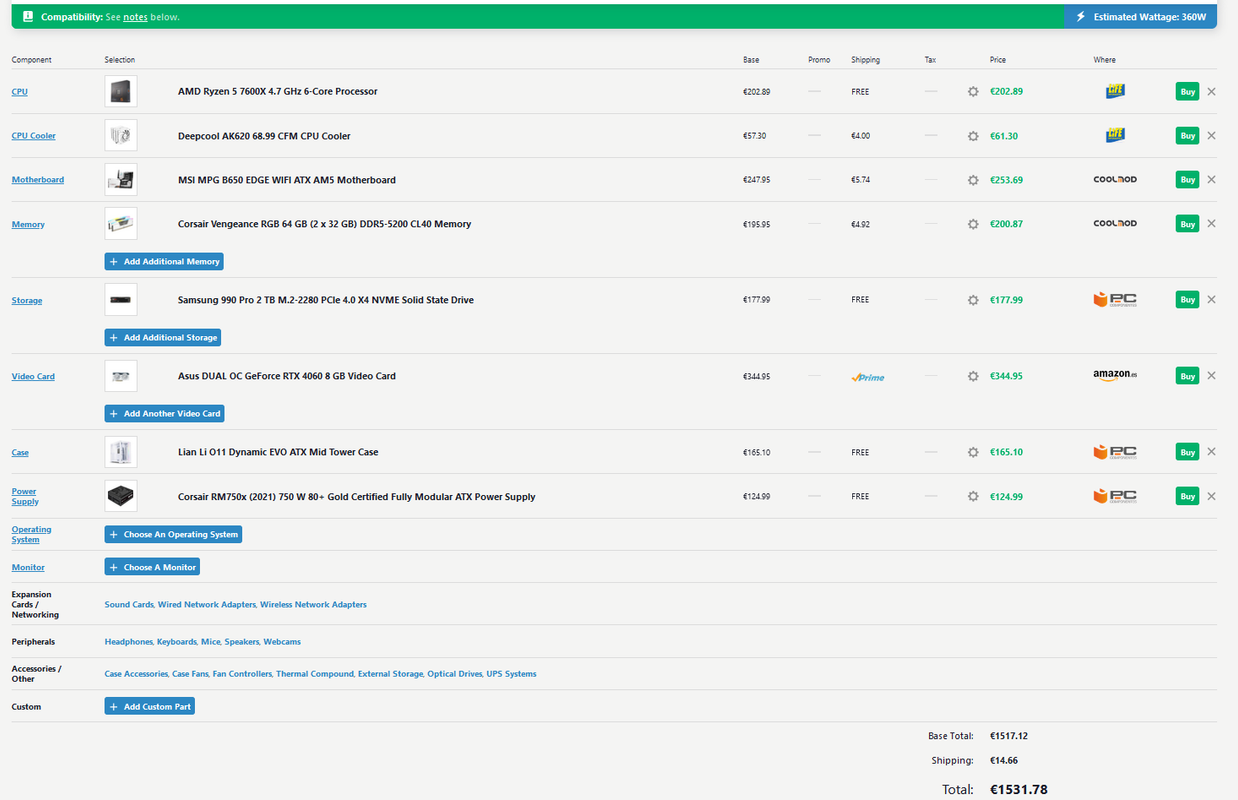Click gear icon in Motherboard row
The width and height of the screenshot is (1238, 800).
pos(973,180)
